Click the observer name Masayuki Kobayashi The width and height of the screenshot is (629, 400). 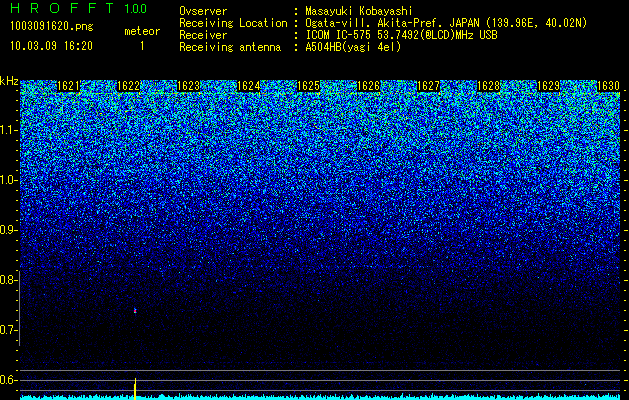[x=359, y=12]
